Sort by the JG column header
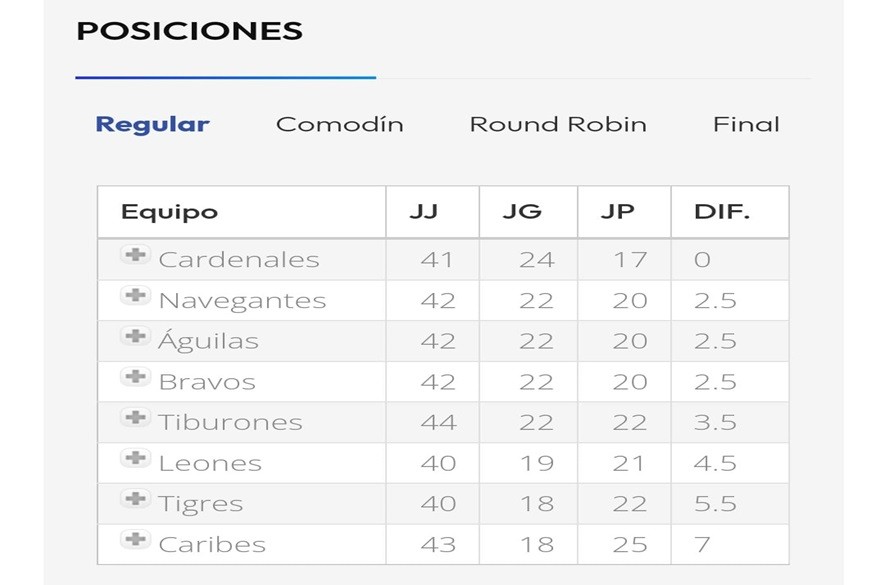 (522, 212)
